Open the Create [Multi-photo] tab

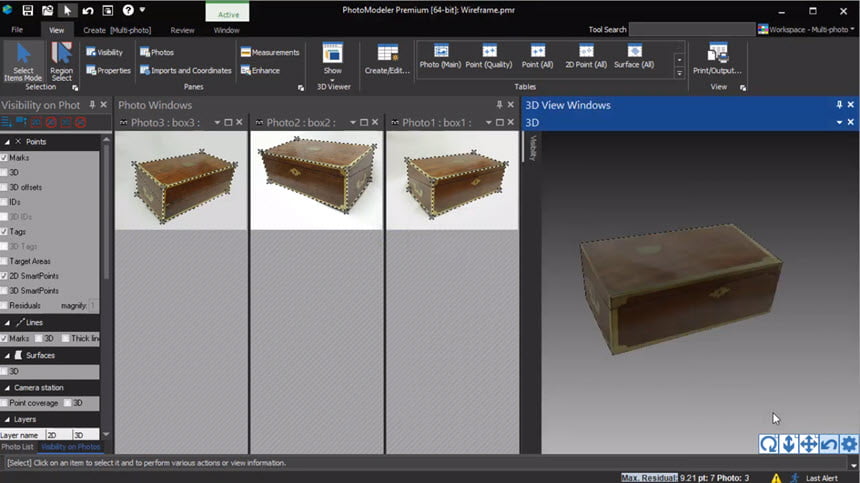117,30
